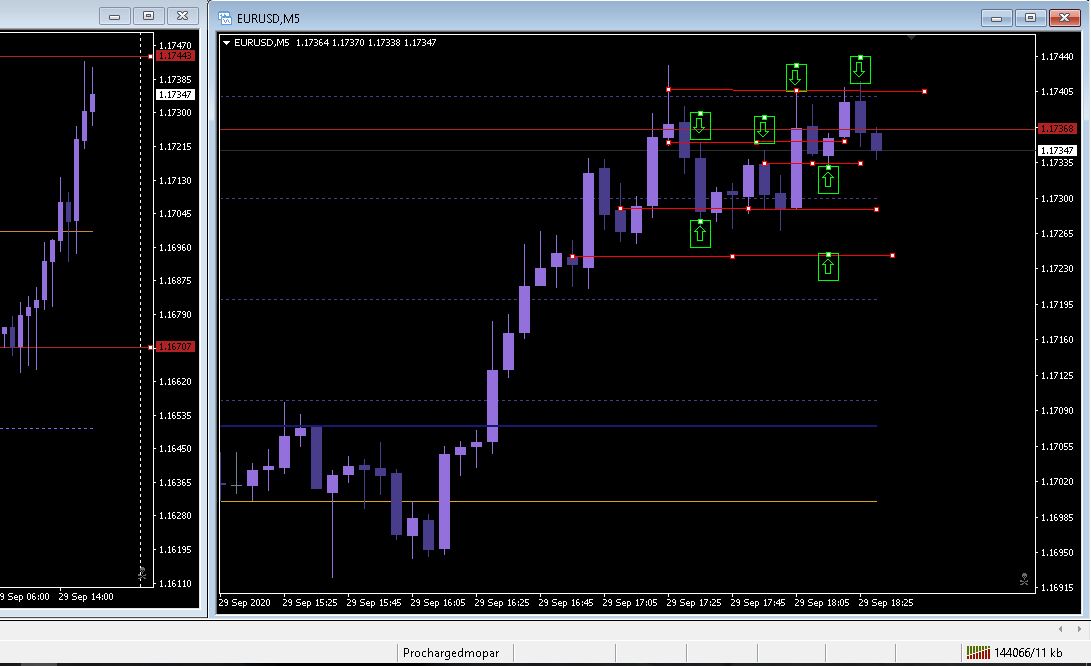Click the 29 Sep 17:05 time label
Image resolution: width=1091 pixels, height=666 pixels.
click(x=630, y=603)
